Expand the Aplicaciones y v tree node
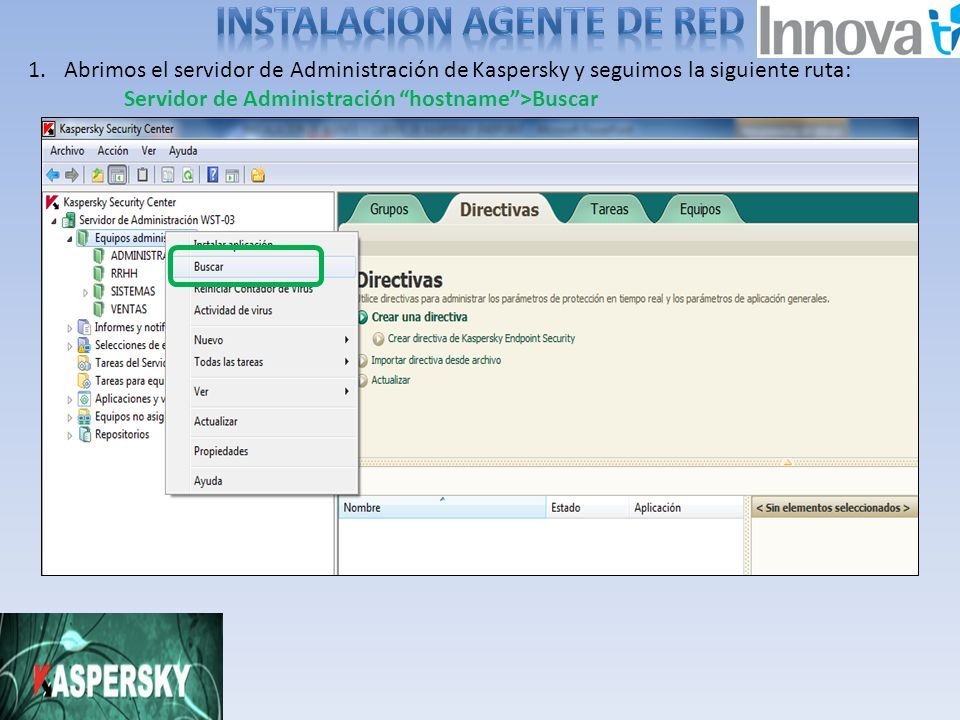 coord(69,400)
